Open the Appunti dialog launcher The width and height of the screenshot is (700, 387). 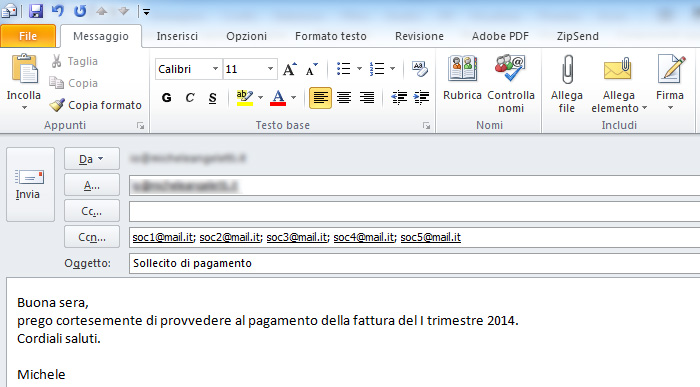(141, 126)
